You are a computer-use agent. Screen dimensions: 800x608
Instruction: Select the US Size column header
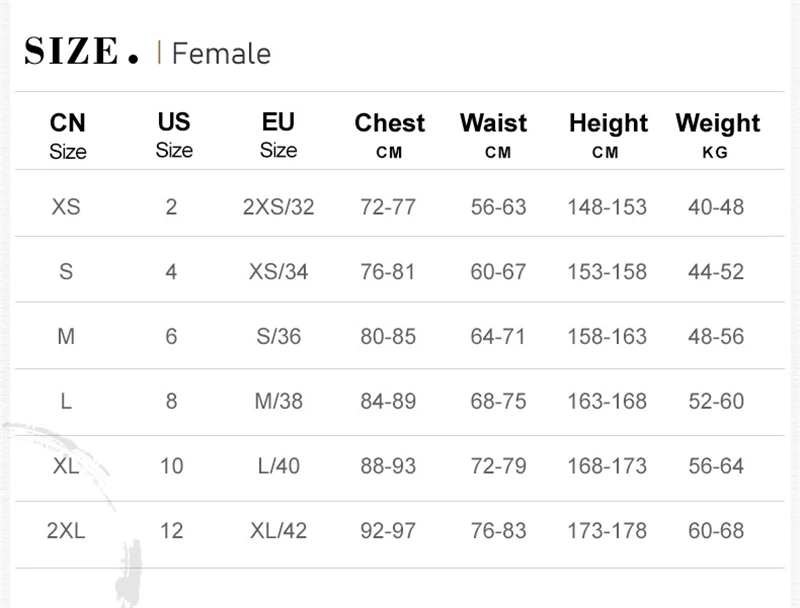174,135
